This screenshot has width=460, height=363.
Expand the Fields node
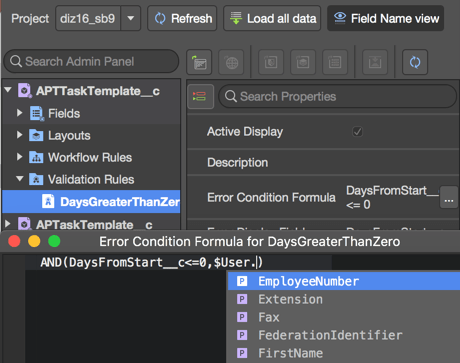[20, 113]
